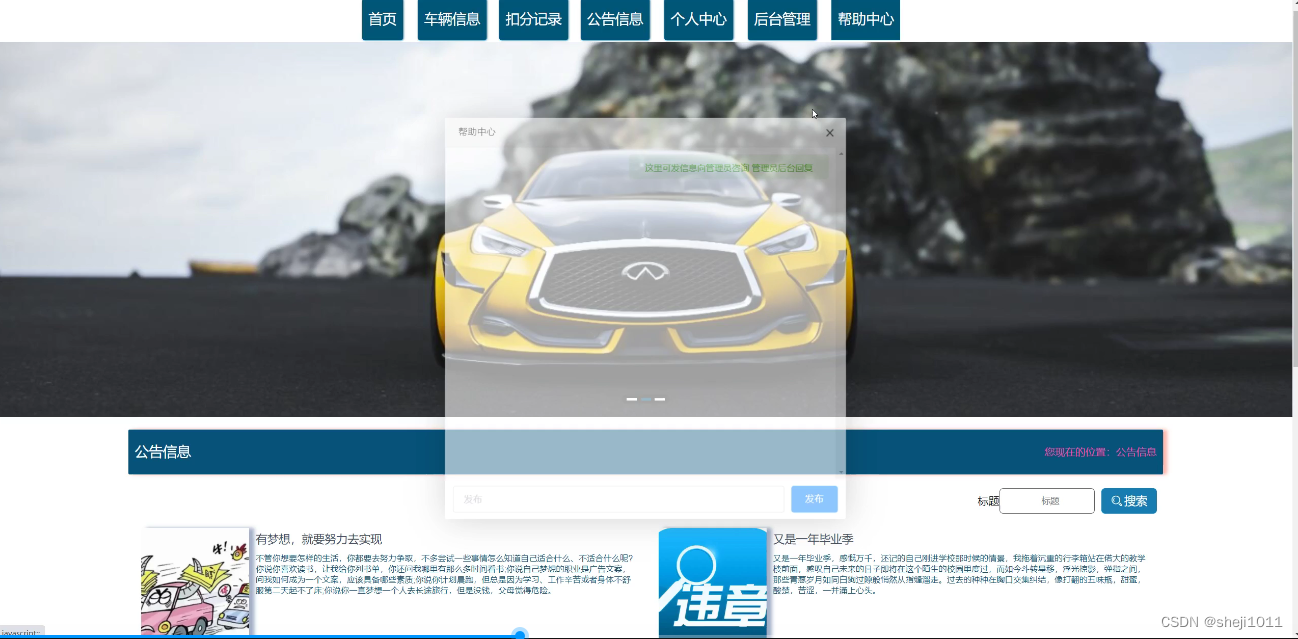Select the third carousel indicator dot

click(x=660, y=398)
